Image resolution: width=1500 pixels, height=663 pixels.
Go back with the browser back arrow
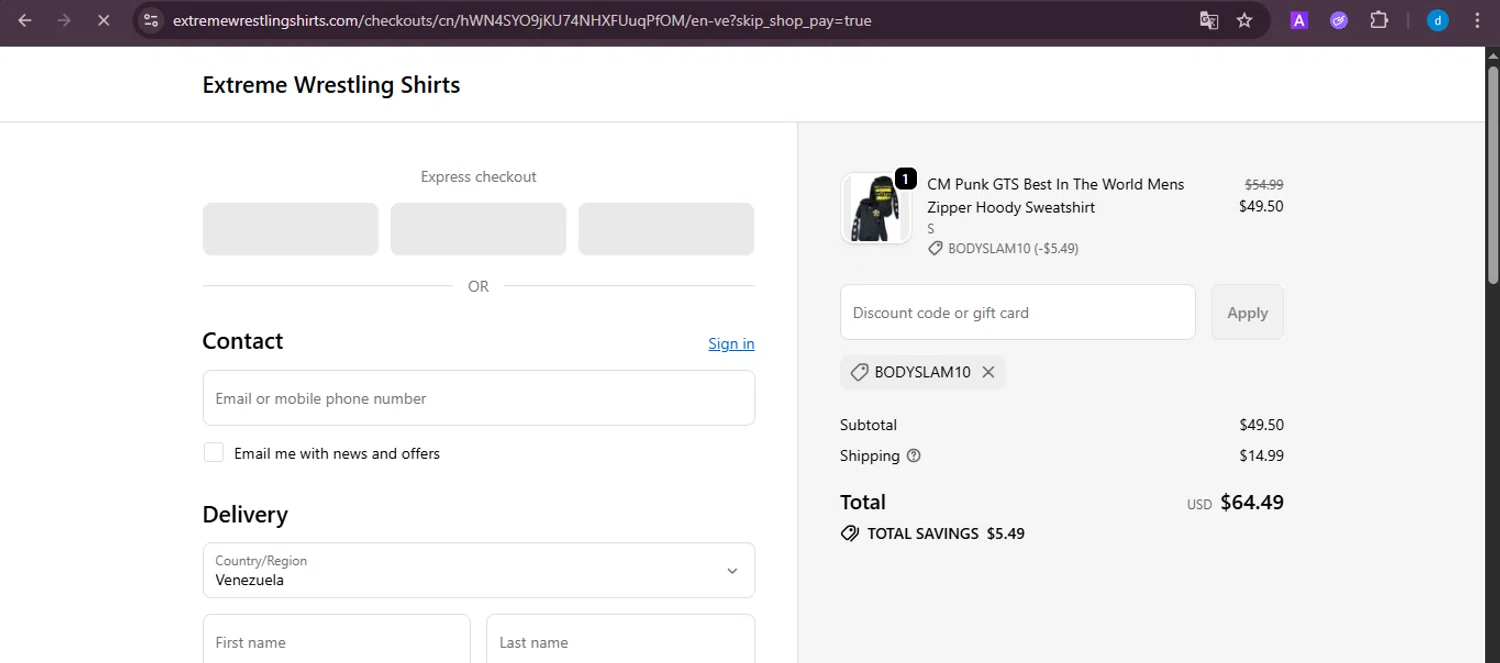pos(25,20)
